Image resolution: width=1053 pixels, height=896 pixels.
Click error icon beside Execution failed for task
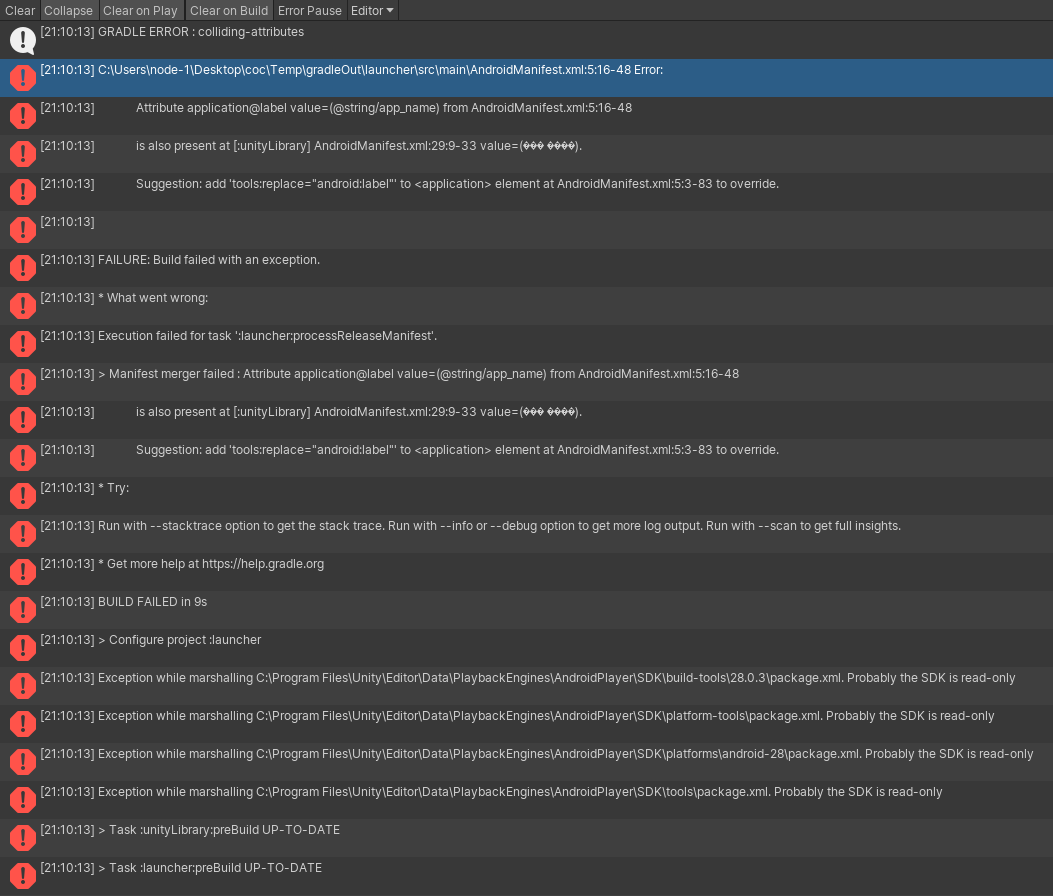pos(22,344)
